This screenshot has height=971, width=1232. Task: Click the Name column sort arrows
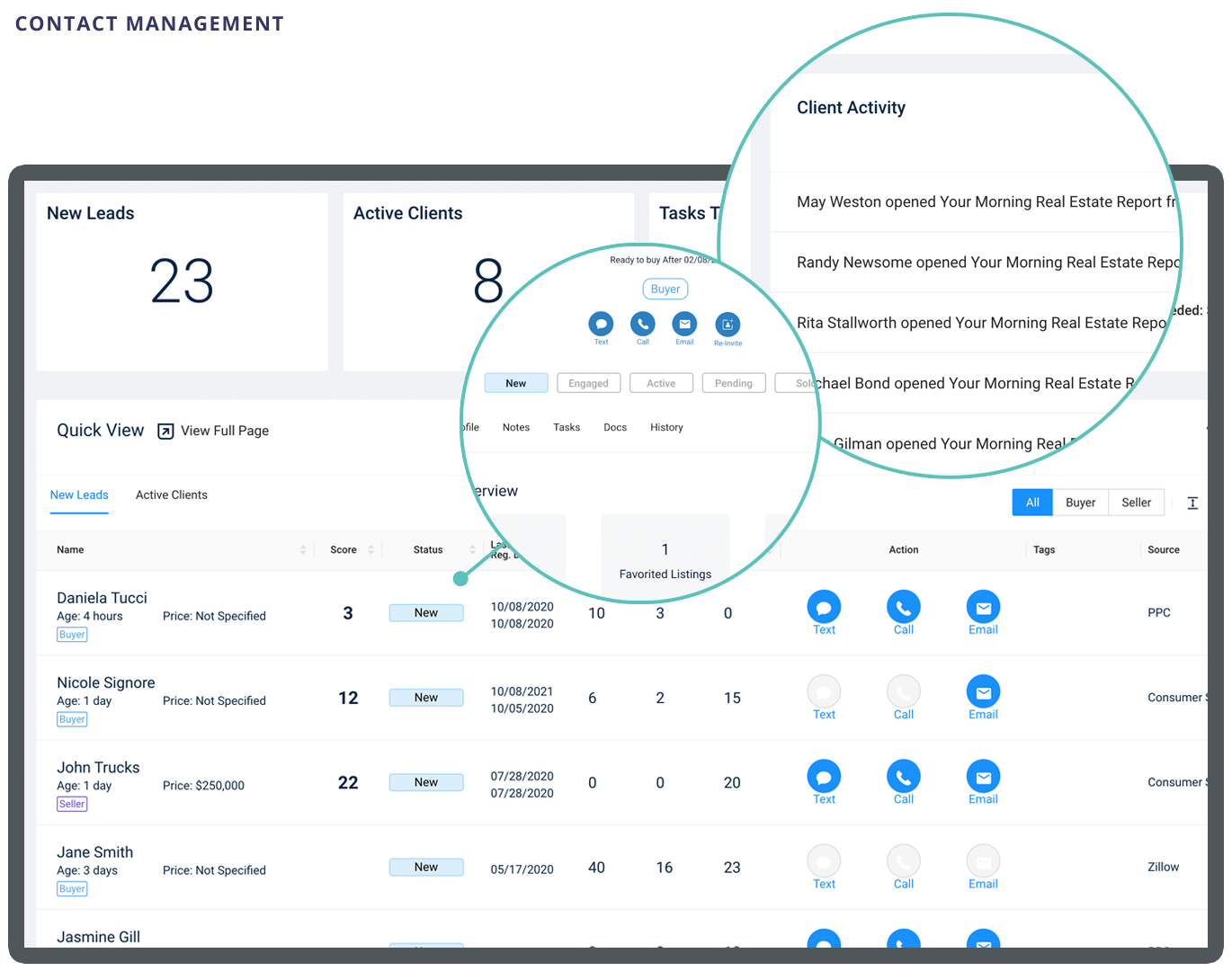[303, 549]
